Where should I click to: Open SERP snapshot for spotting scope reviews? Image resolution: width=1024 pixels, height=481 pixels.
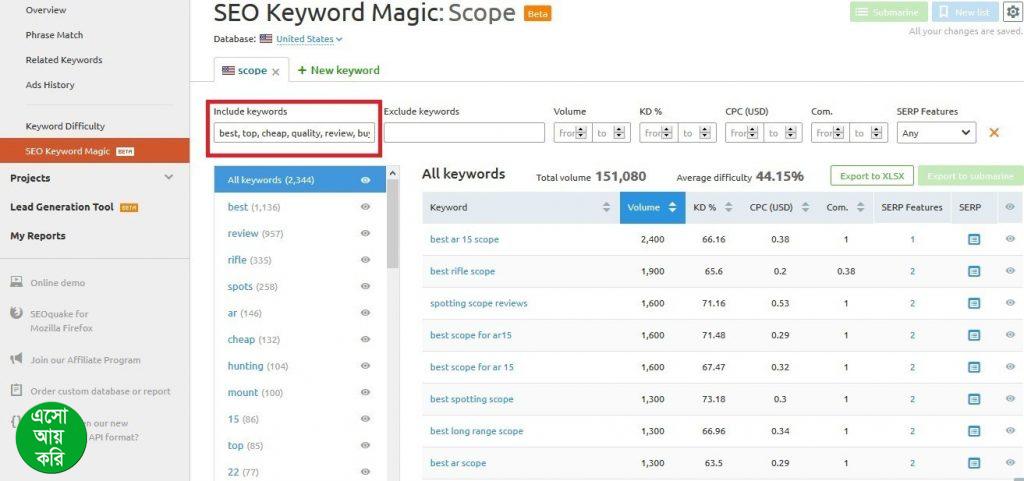click(974, 304)
